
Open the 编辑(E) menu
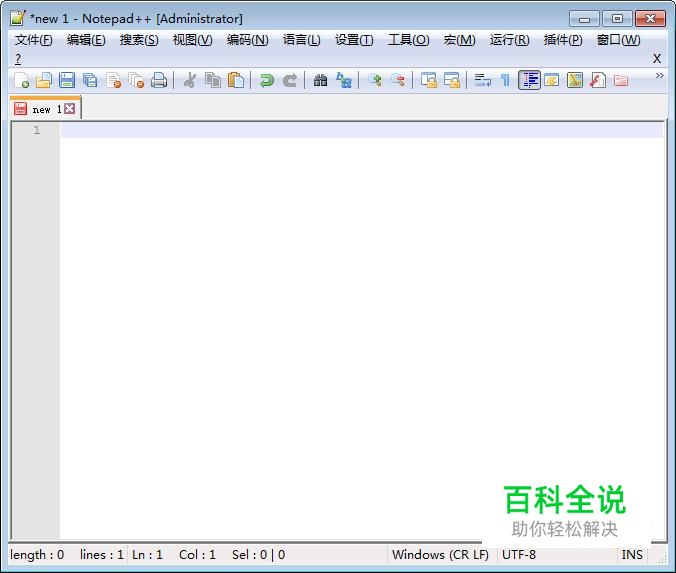click(86, 40)
